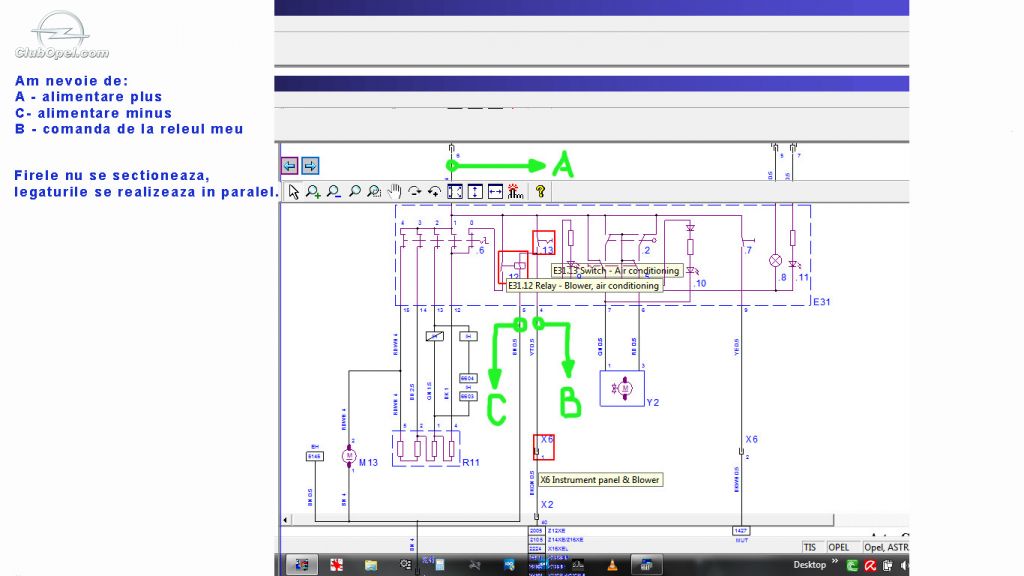The height and width of the screenshot is (576, 1024).
Task: Click the first taskbar application button
Action: pyautogui.click(x=302, y=565)
